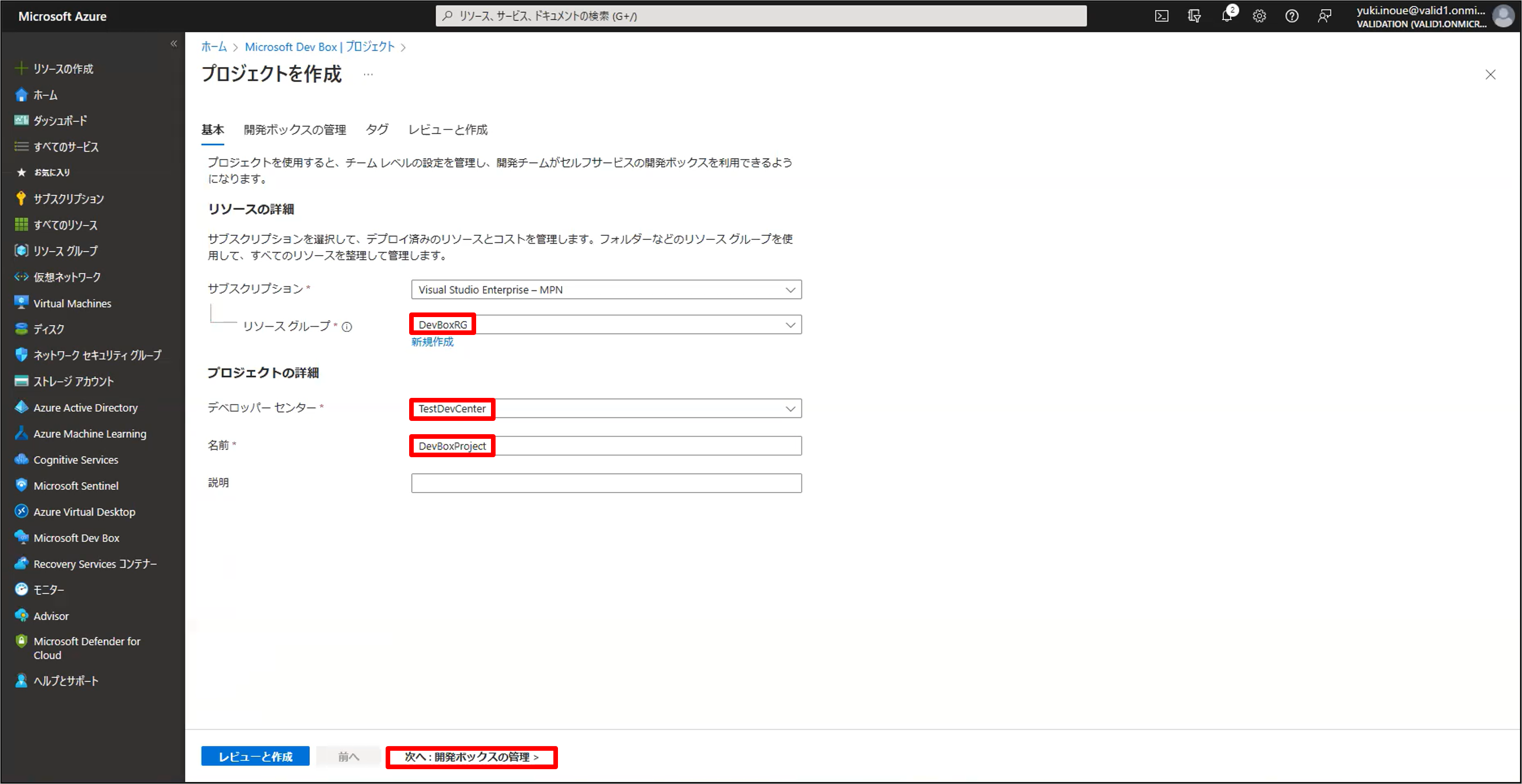Image resolution: width=1522 pixels, height=784 pixels.
Task: Click the blue レビューと作成 button
Action: click(x=255, y=756)
